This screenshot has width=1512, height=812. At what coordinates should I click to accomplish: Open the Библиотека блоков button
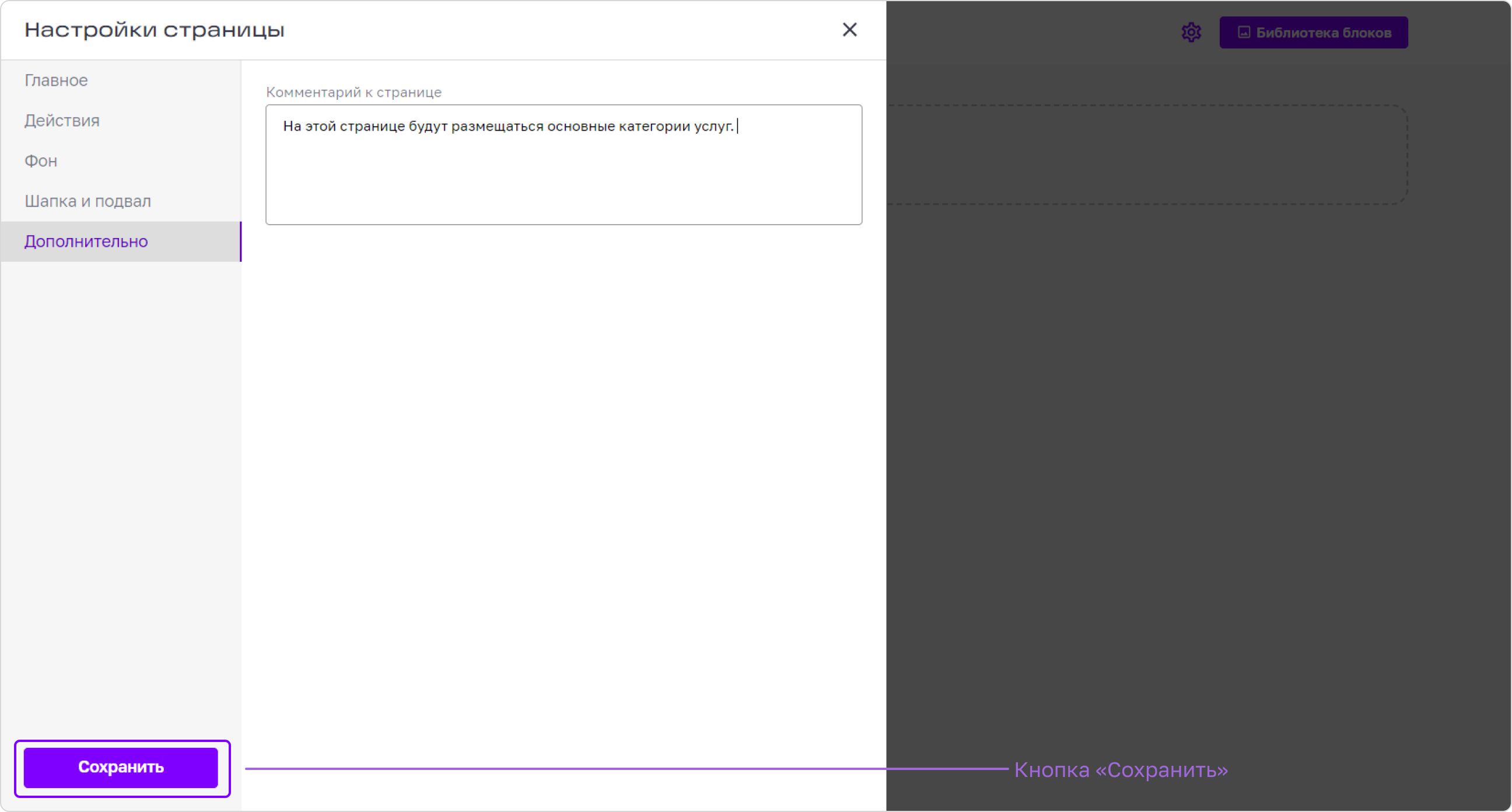coord(1314,32)
